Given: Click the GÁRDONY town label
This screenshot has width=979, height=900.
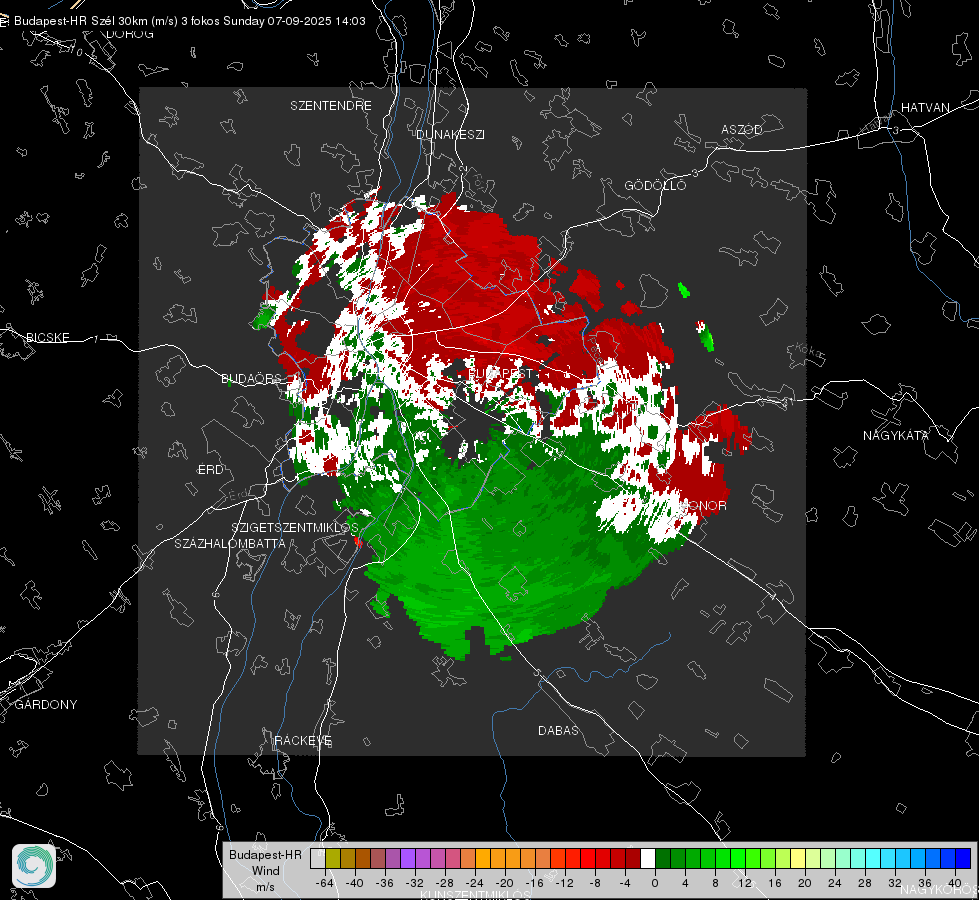Looking at the screenshot, I should click(46, 705).
